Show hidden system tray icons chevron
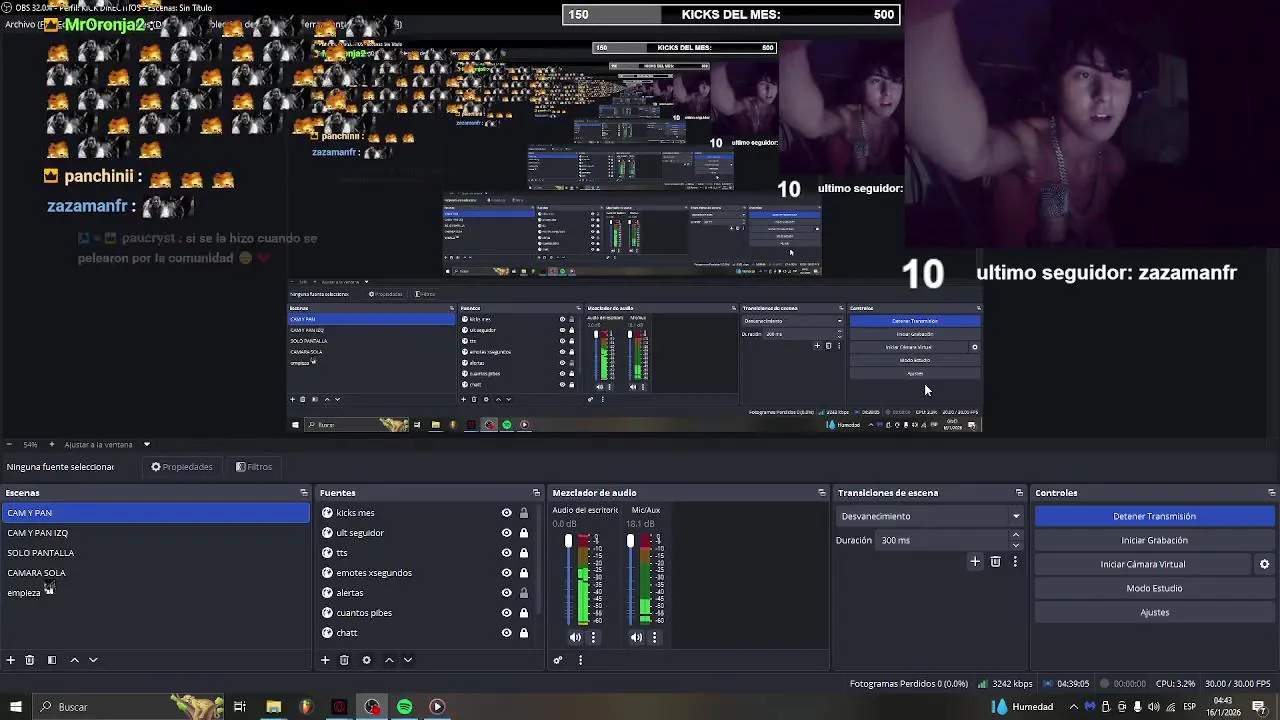The image size is (1280, 720). [1073, 707]
